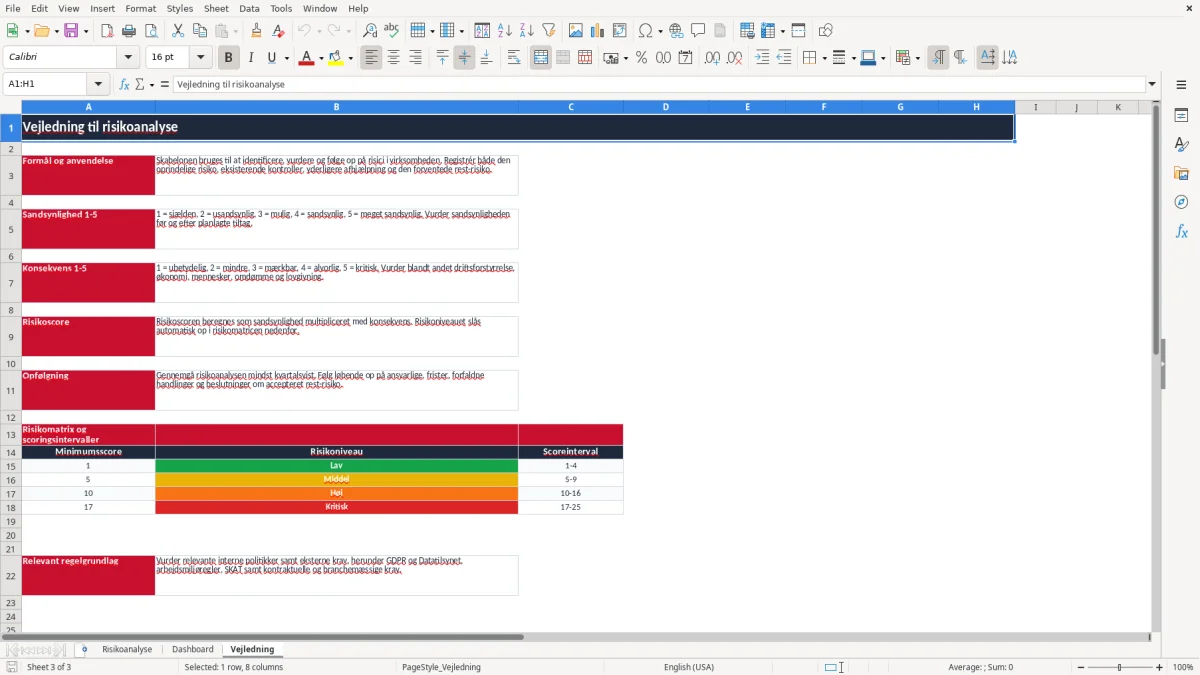Open Find & Replace tool
This screenshot has width=1200, height=675.
pos(370,31)
